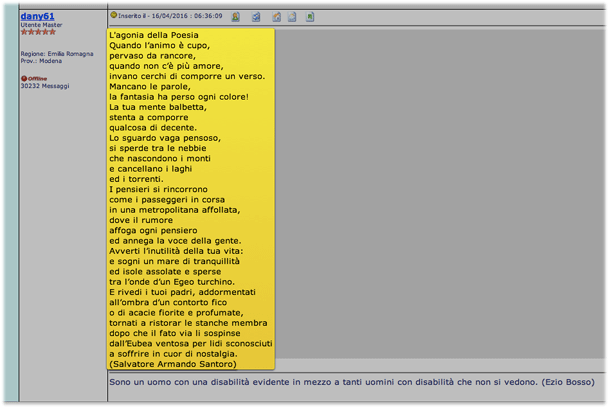Click the line 'all'ombra d'un contorto fico'
The image size is (609, 408).
168,302
